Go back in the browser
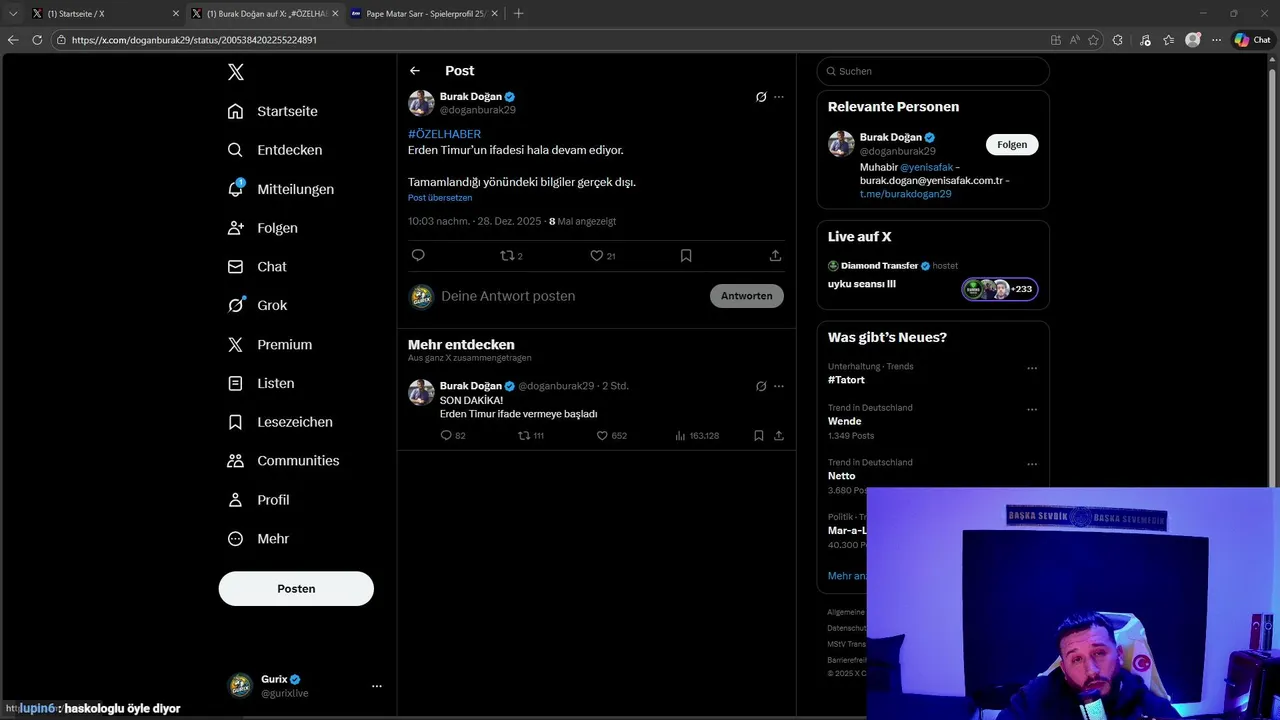The height and width of the screenshot is (720, 1280). pos(13,40)
